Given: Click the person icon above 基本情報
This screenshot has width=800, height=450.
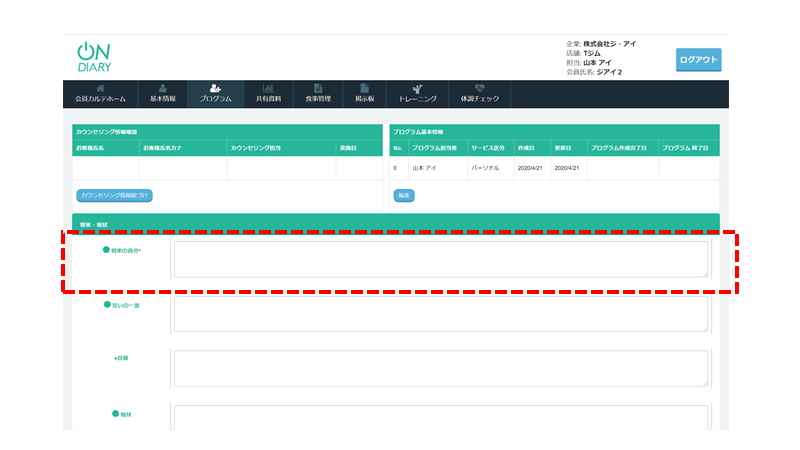Looking at the screenshot, I should click(163, 88).
